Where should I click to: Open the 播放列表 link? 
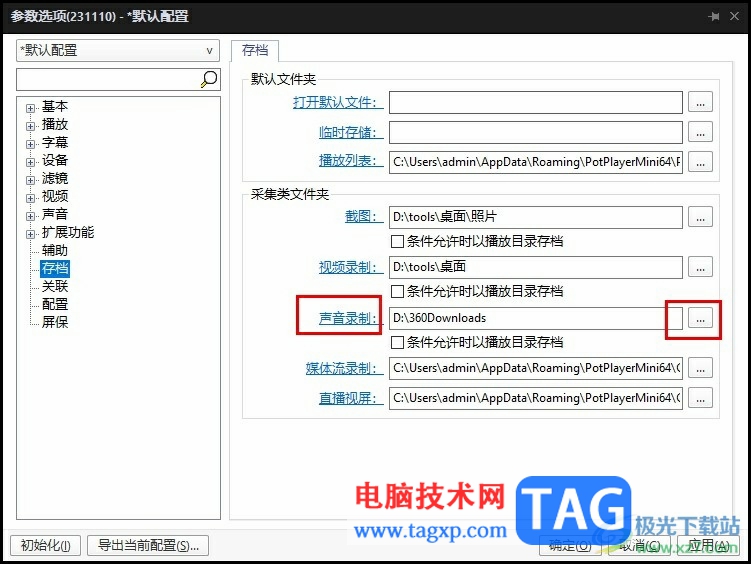point(351,160)
